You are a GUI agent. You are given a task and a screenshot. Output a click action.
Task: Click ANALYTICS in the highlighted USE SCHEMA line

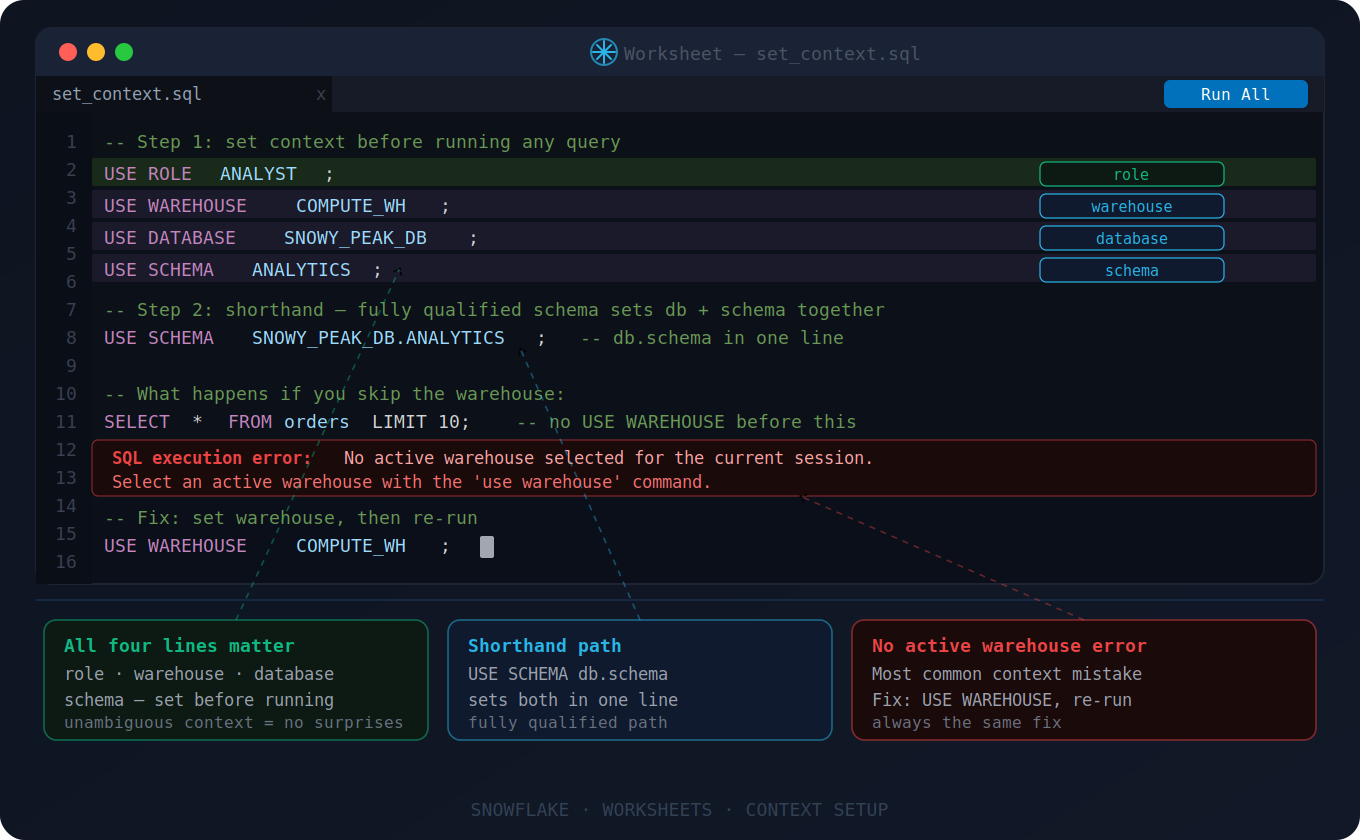(x=301, y=270)
